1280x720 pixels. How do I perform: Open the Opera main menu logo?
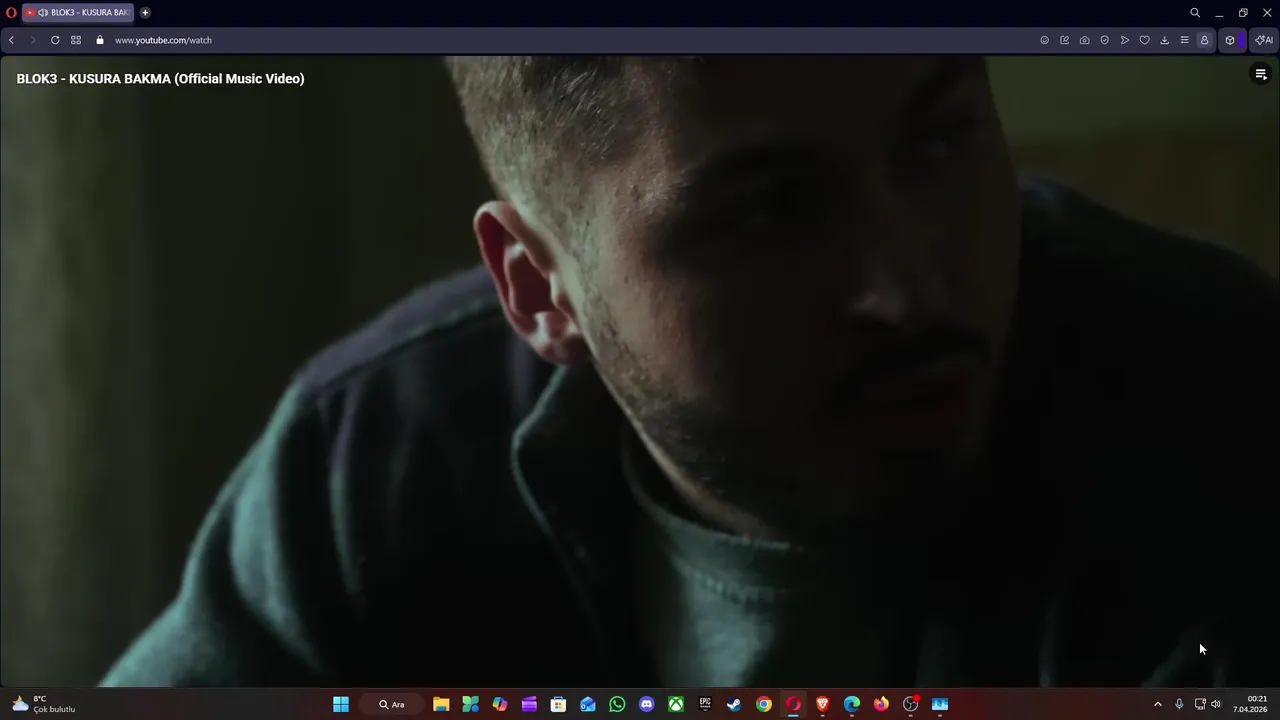click(x=11, y=13)
